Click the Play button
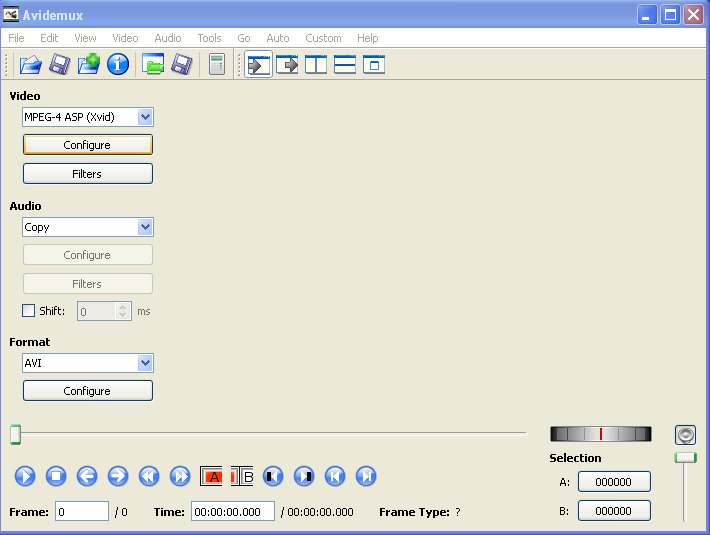The image size is (710, 535). [25, 476]
